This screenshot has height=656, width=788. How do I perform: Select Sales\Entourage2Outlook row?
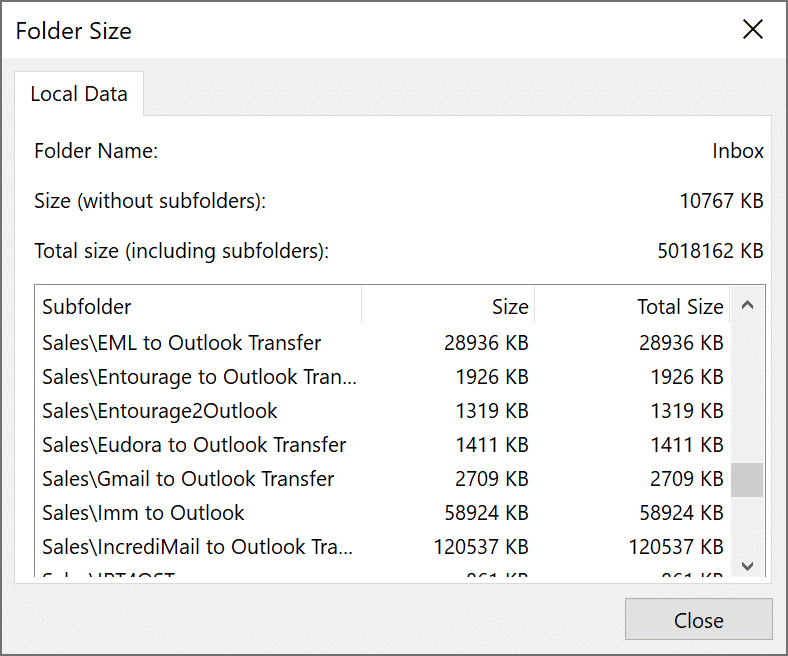pos(382,411)
